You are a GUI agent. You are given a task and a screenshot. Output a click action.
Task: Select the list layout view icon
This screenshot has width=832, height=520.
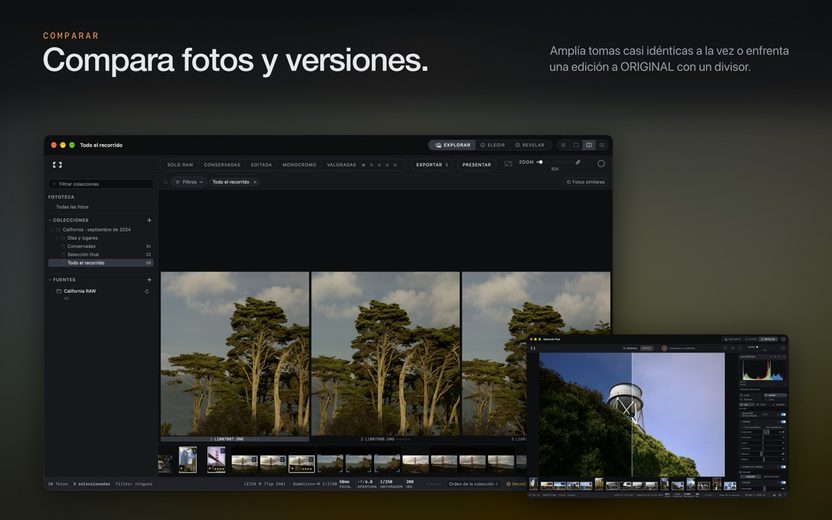point(602,145)
